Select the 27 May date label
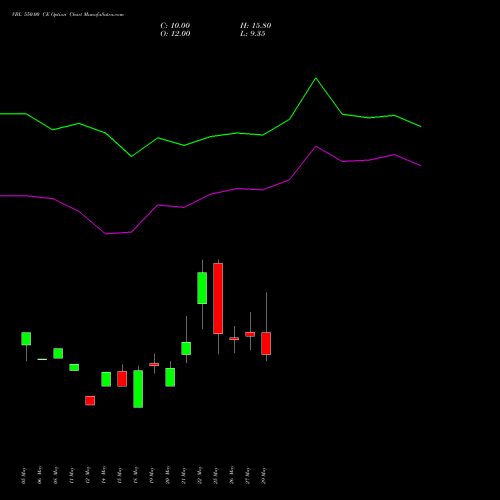The width and height of the screenshot is (500, 500). [247, 475]
